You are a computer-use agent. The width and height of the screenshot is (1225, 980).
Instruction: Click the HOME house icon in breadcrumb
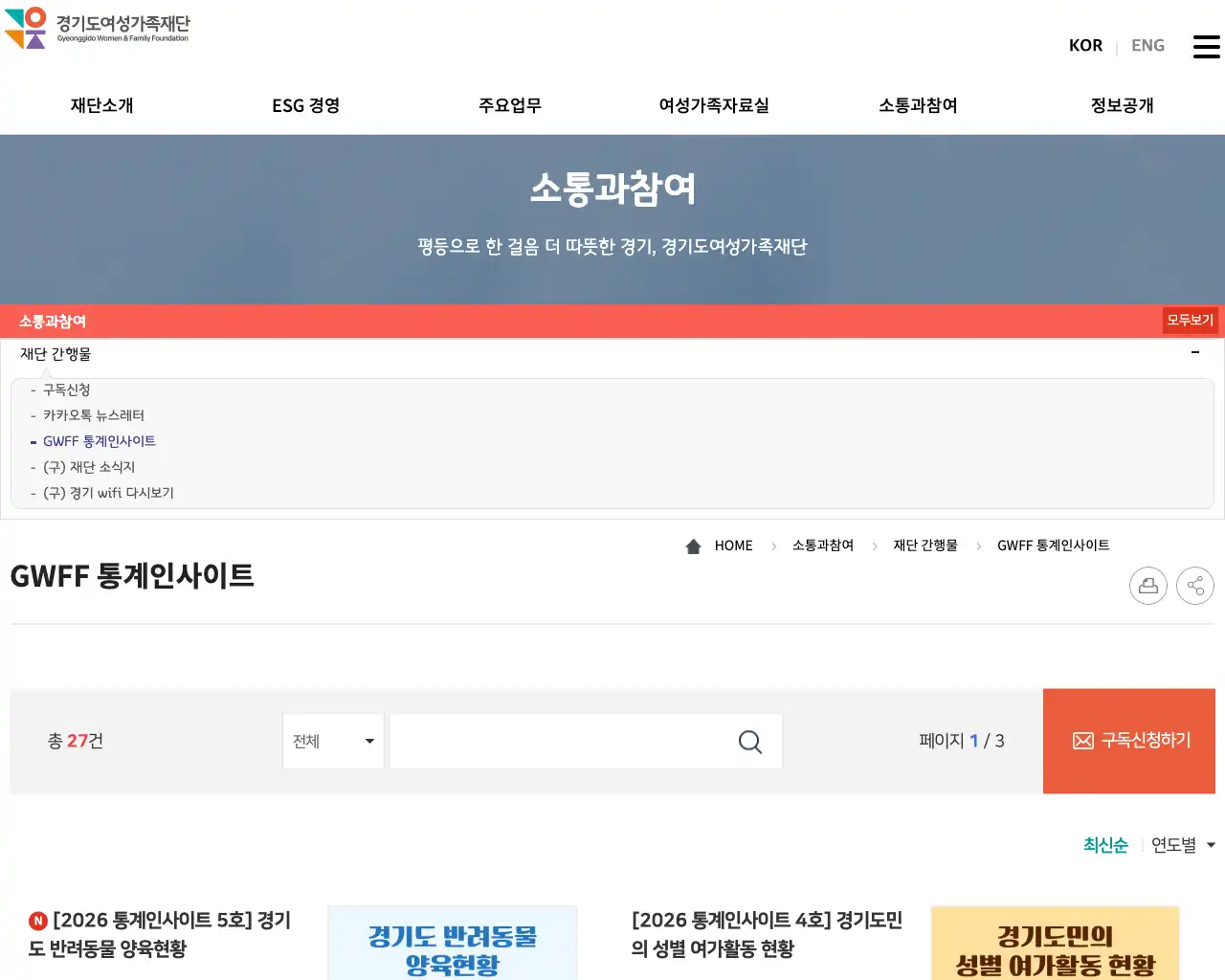click(x=694, y=546)
